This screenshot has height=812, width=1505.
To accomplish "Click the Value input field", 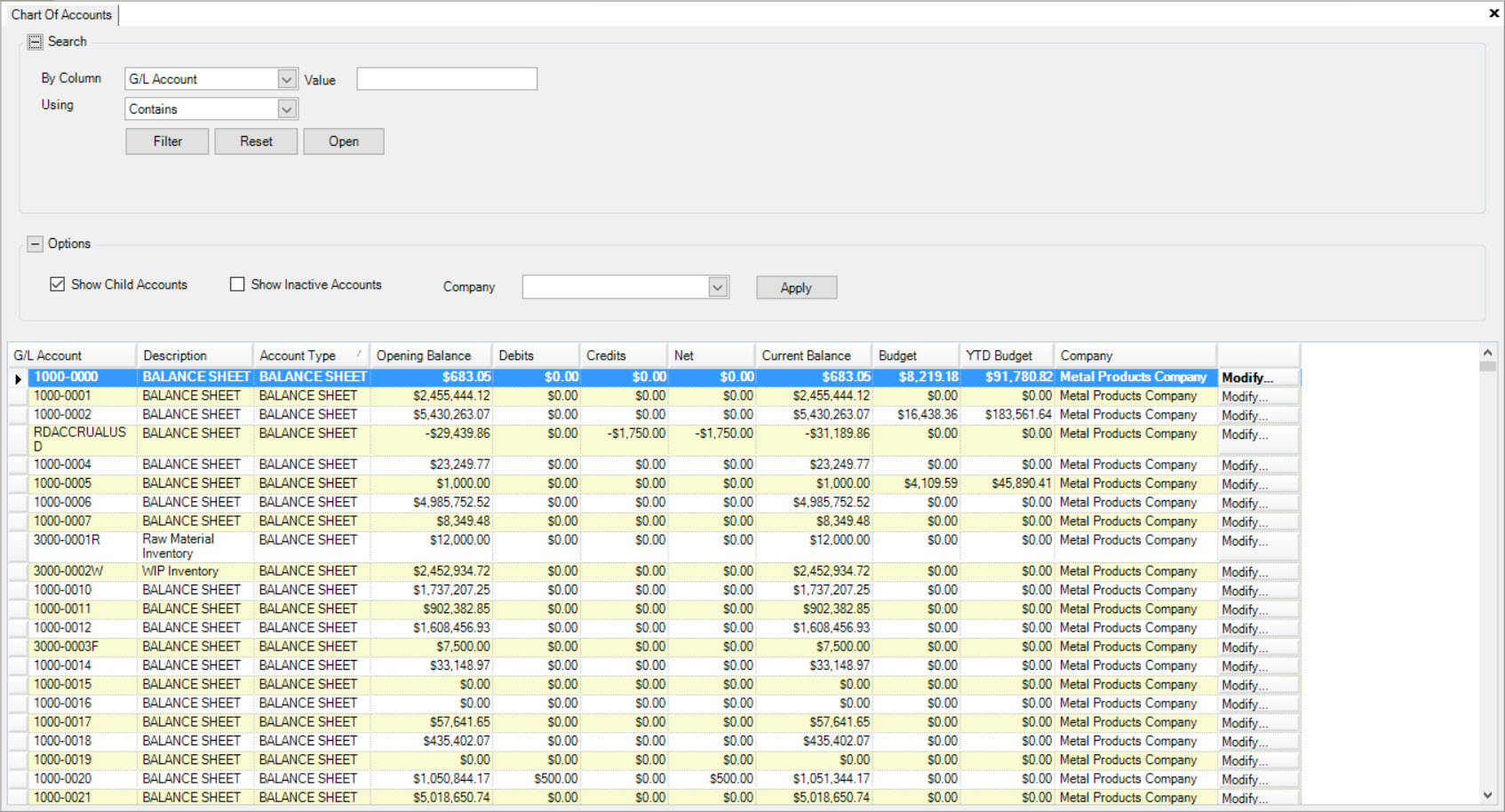I will 447,79.
